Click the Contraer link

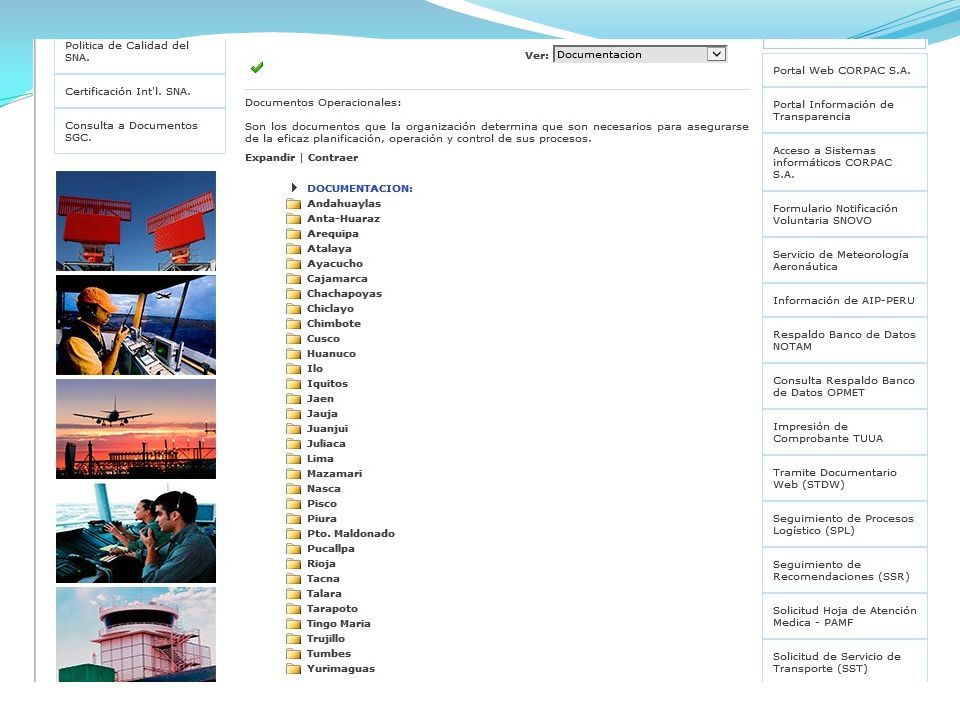[x=333, y=157]
